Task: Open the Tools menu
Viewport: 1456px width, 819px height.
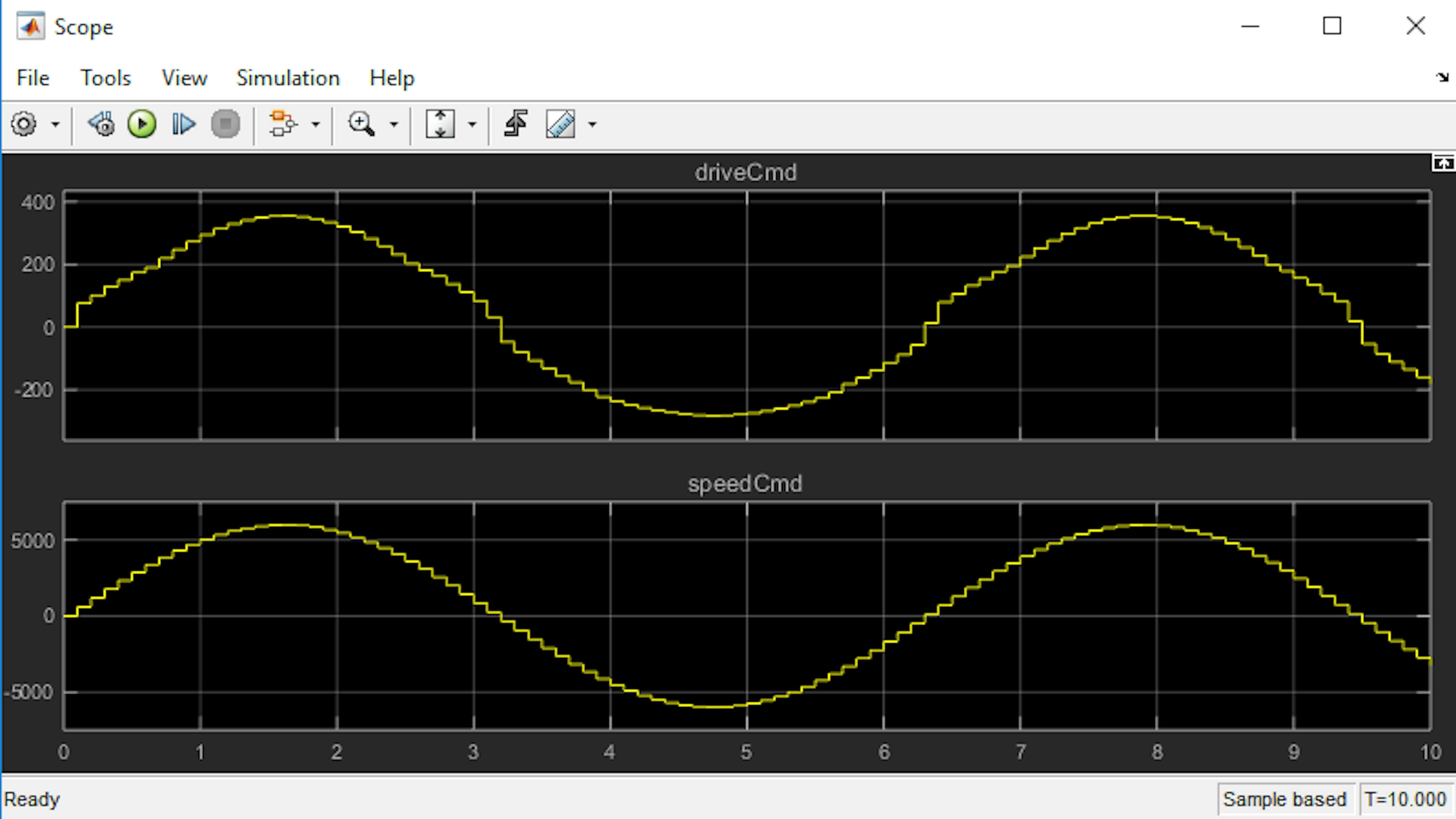Action: pyautogui.click(x=106, y=78)
